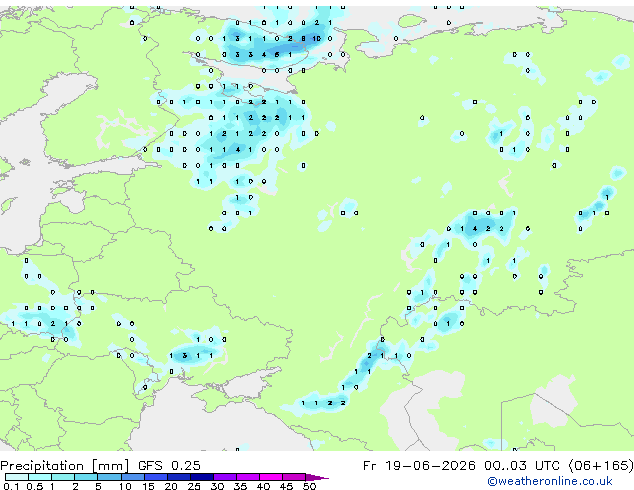Click the '30' legend scale label
Viewport: 634px width, 490px height.
(217, 486)
